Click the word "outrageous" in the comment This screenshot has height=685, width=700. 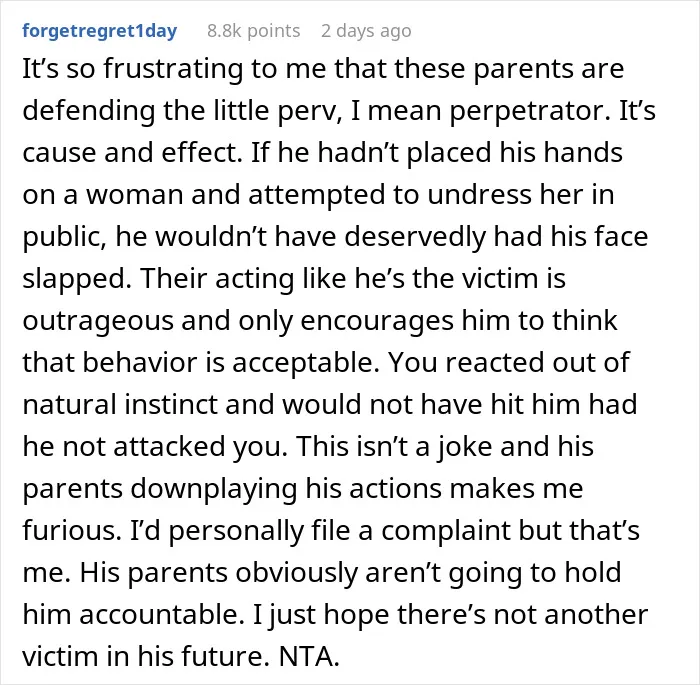tap(98, 321)
